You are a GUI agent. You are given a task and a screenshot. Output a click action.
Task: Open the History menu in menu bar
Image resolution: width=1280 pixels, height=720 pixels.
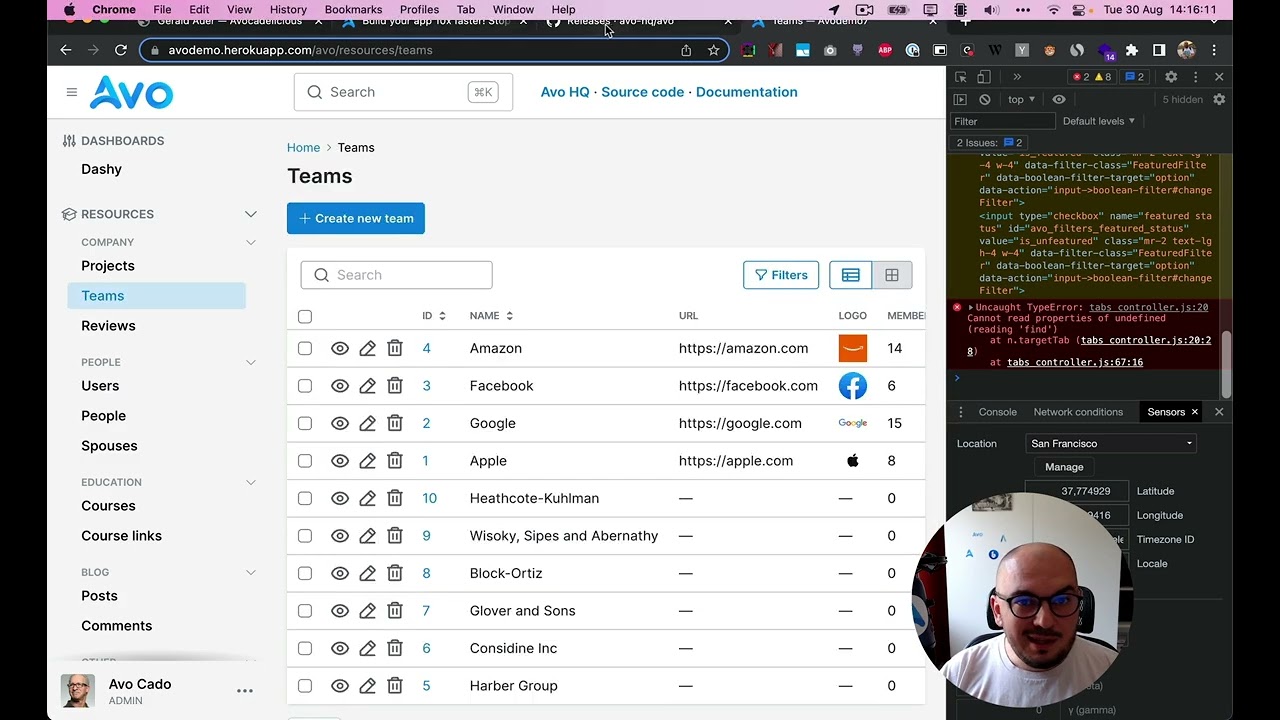click(x=288, y=9)
